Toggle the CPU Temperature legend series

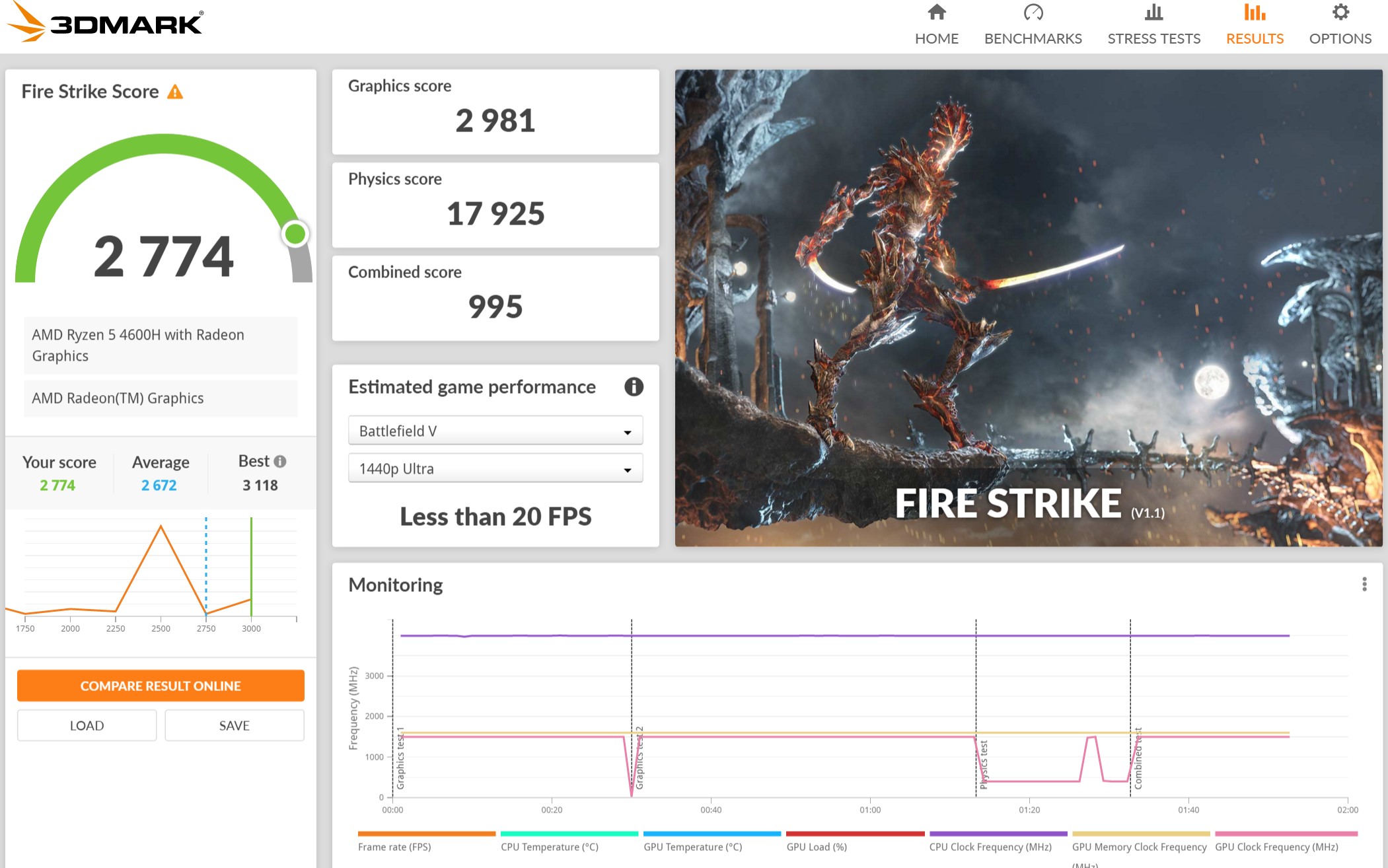pyautogui.click(x=549, y=846)
